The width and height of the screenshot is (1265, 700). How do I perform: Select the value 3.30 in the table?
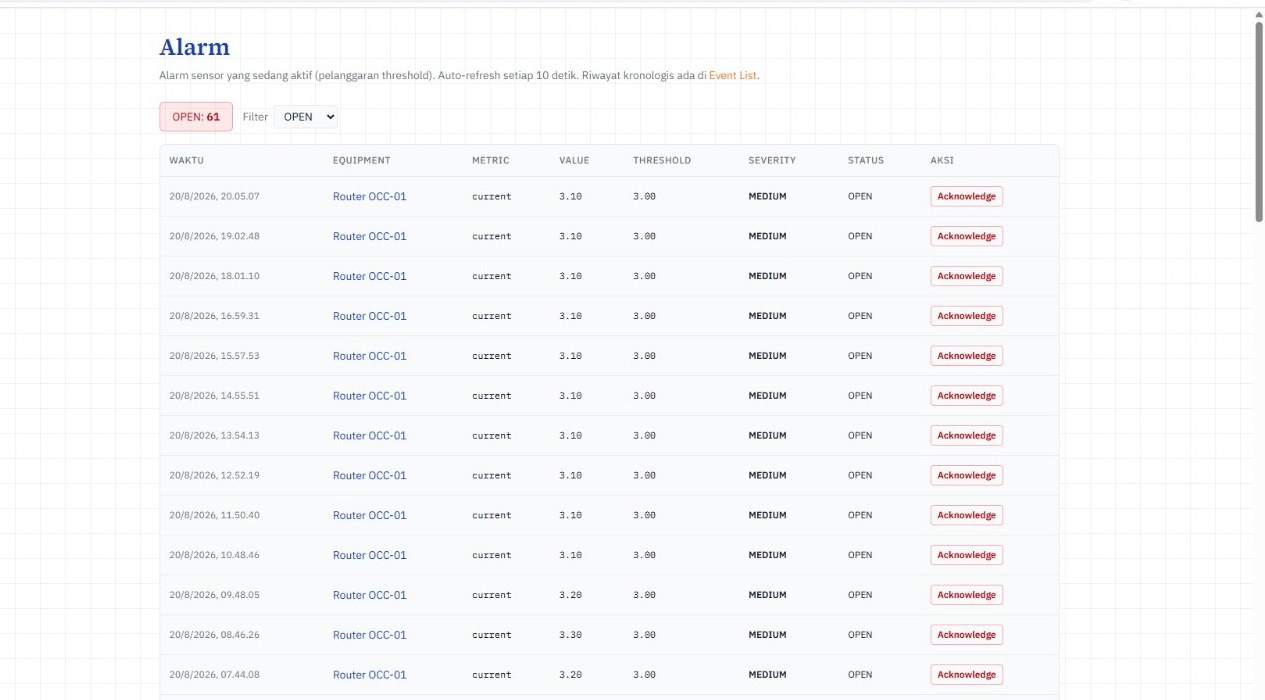pos(570,635)
